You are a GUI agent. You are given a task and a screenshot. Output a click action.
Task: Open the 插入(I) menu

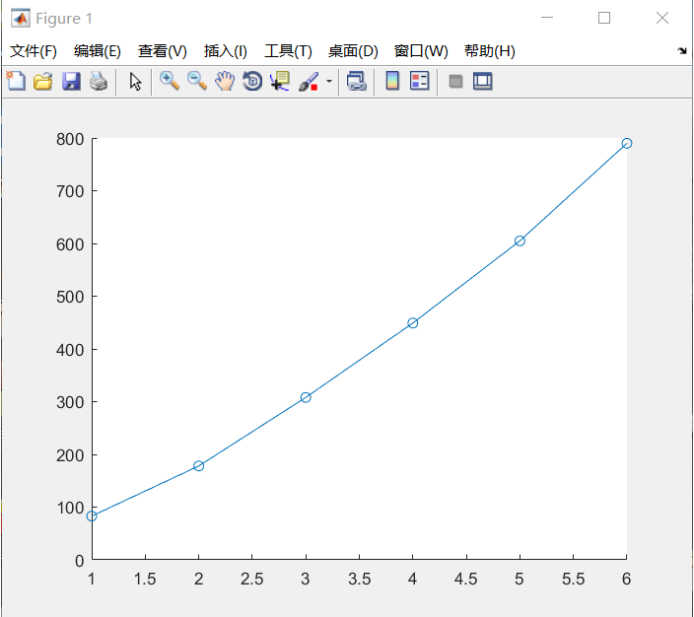point(225,51)
